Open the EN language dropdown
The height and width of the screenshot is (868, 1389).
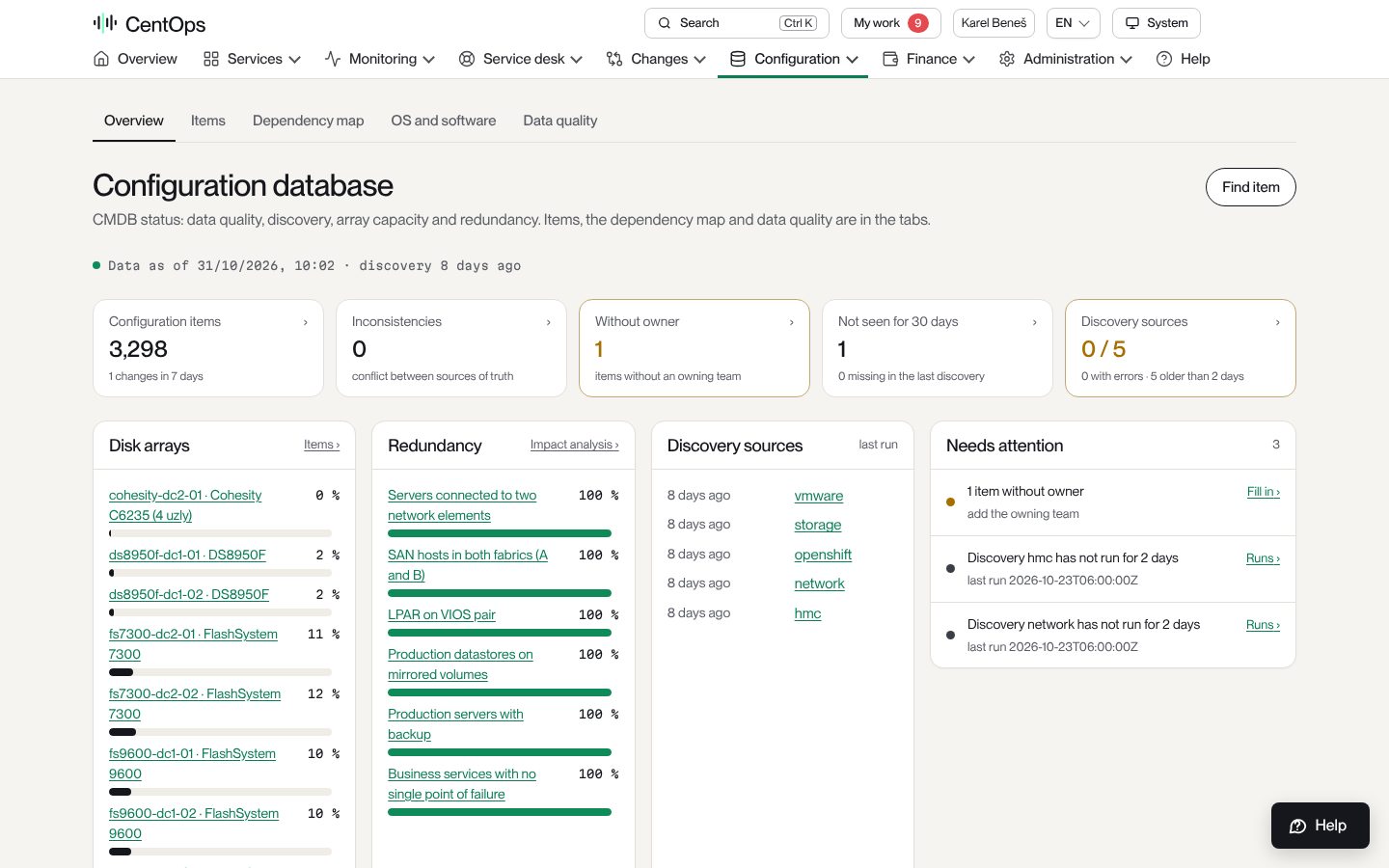pos(1073,23)
